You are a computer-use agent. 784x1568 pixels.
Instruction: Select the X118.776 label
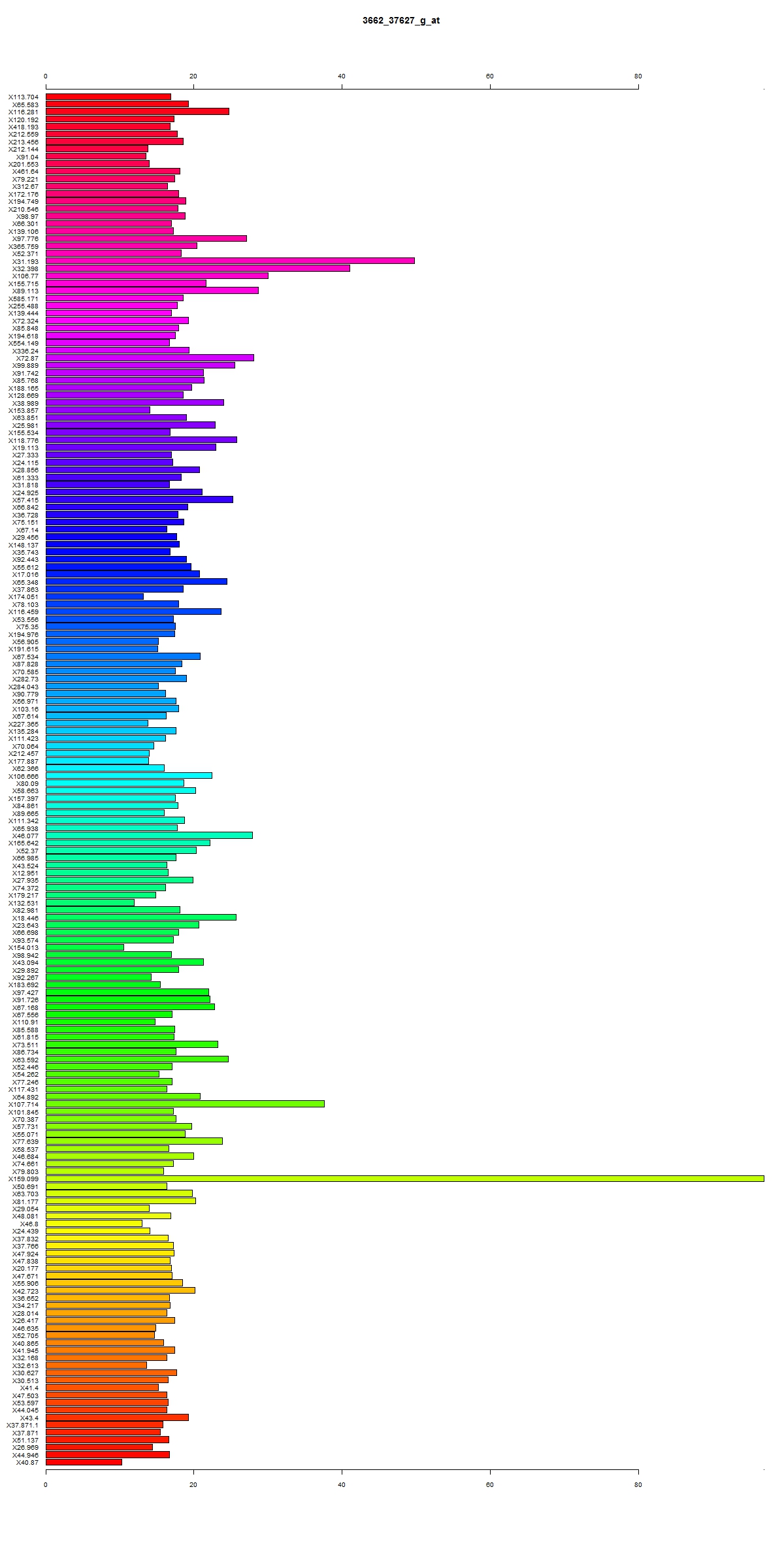point(24,440)
